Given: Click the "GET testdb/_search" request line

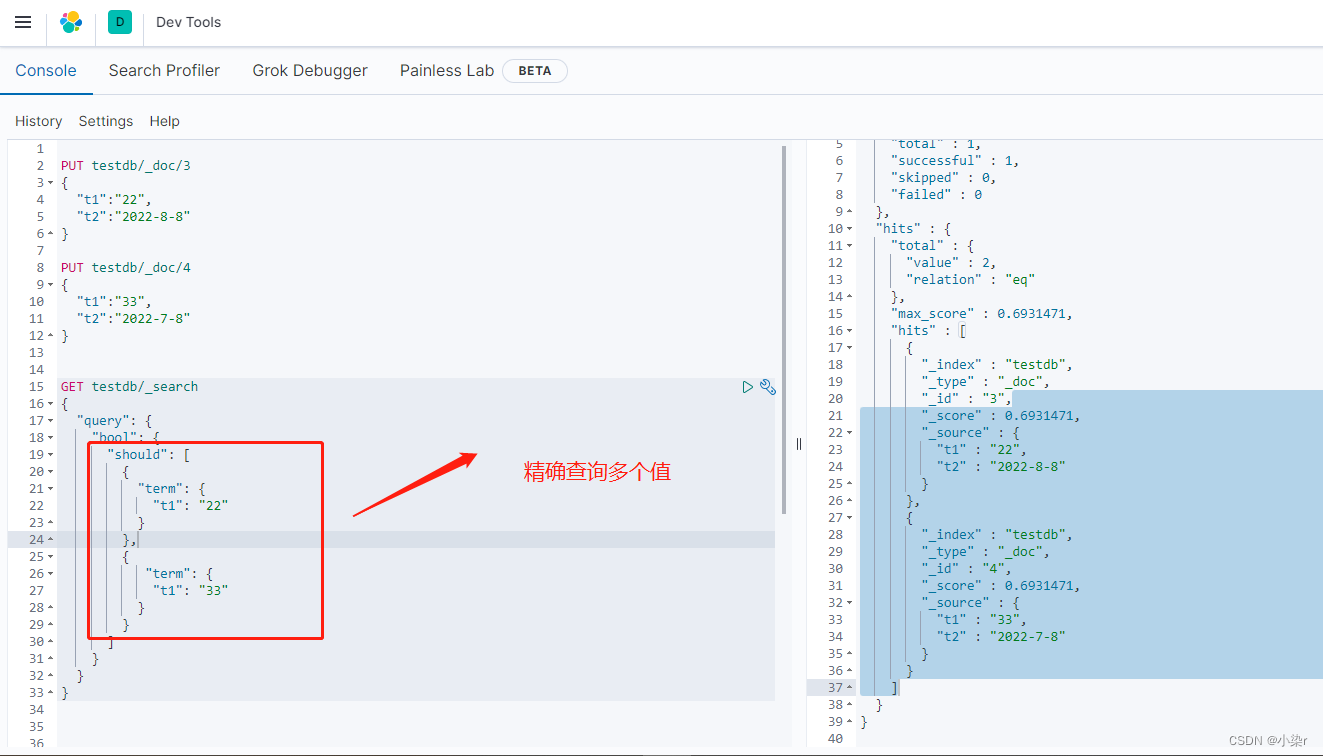Looking at the screenshot, I should pyautogui.click(x=129, y=387).
